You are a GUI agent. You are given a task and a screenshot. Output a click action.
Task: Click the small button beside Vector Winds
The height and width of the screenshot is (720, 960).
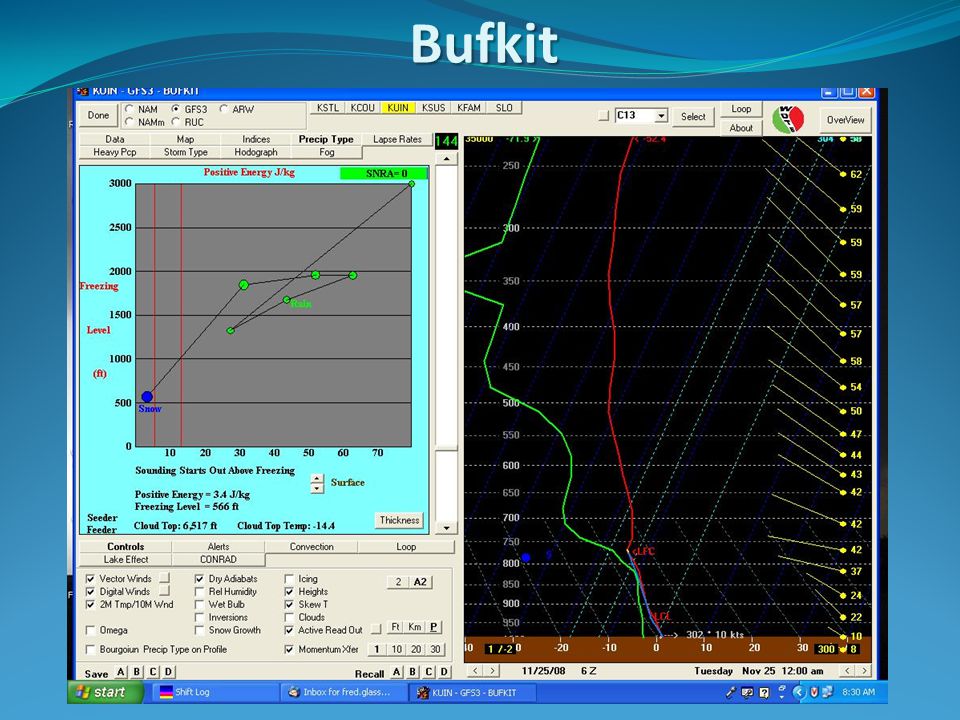164,578
